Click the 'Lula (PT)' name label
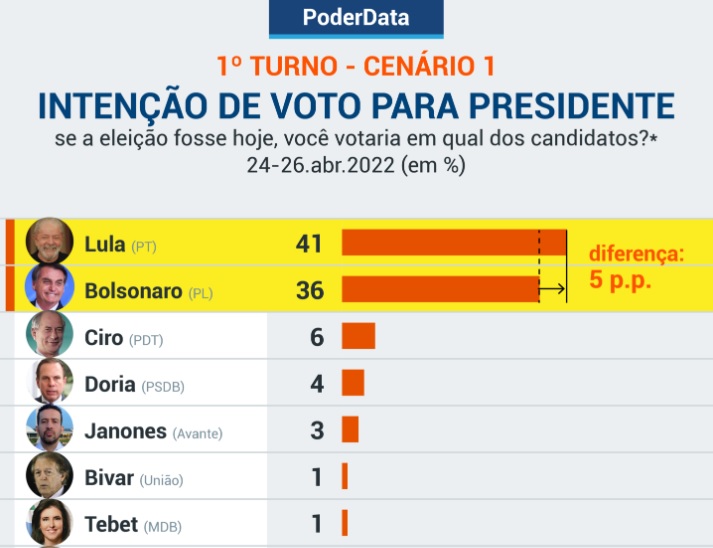 (120, 244)
